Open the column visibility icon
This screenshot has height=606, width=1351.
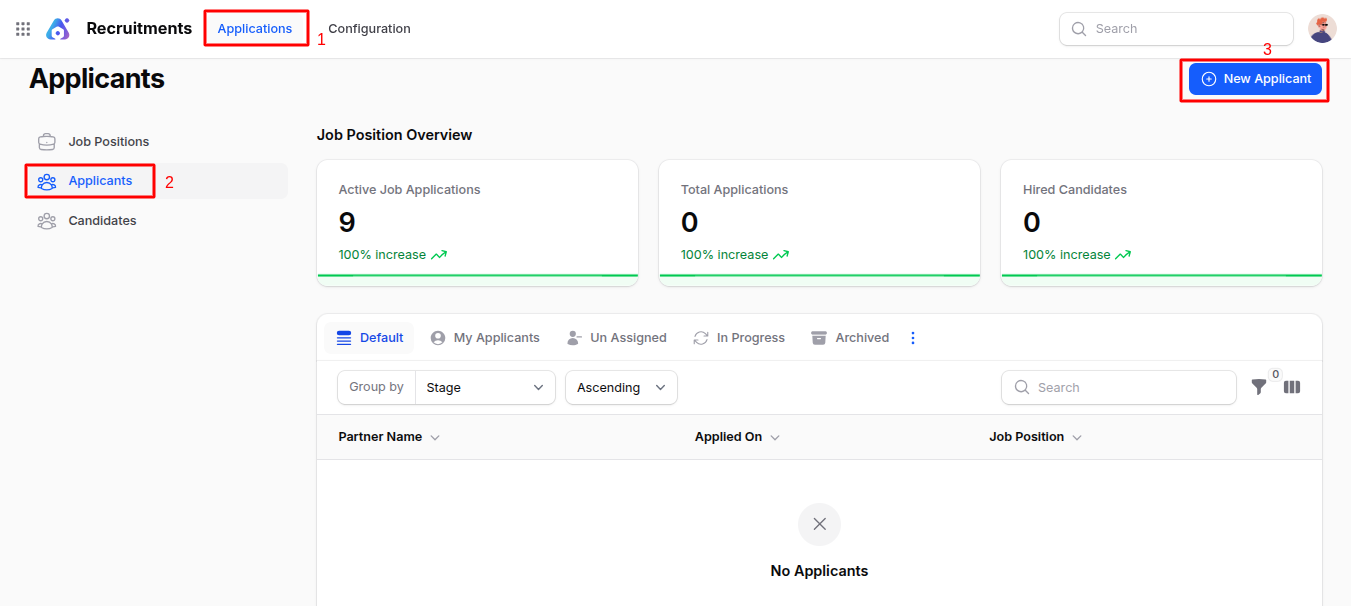coord(1291,387)
